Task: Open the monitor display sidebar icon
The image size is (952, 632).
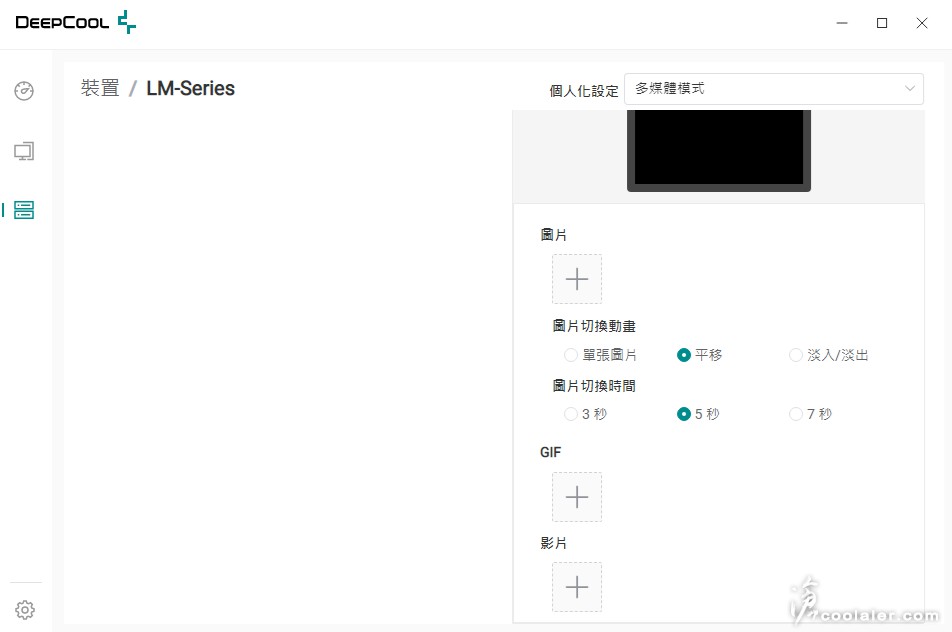Action: (x=24, y=151)
